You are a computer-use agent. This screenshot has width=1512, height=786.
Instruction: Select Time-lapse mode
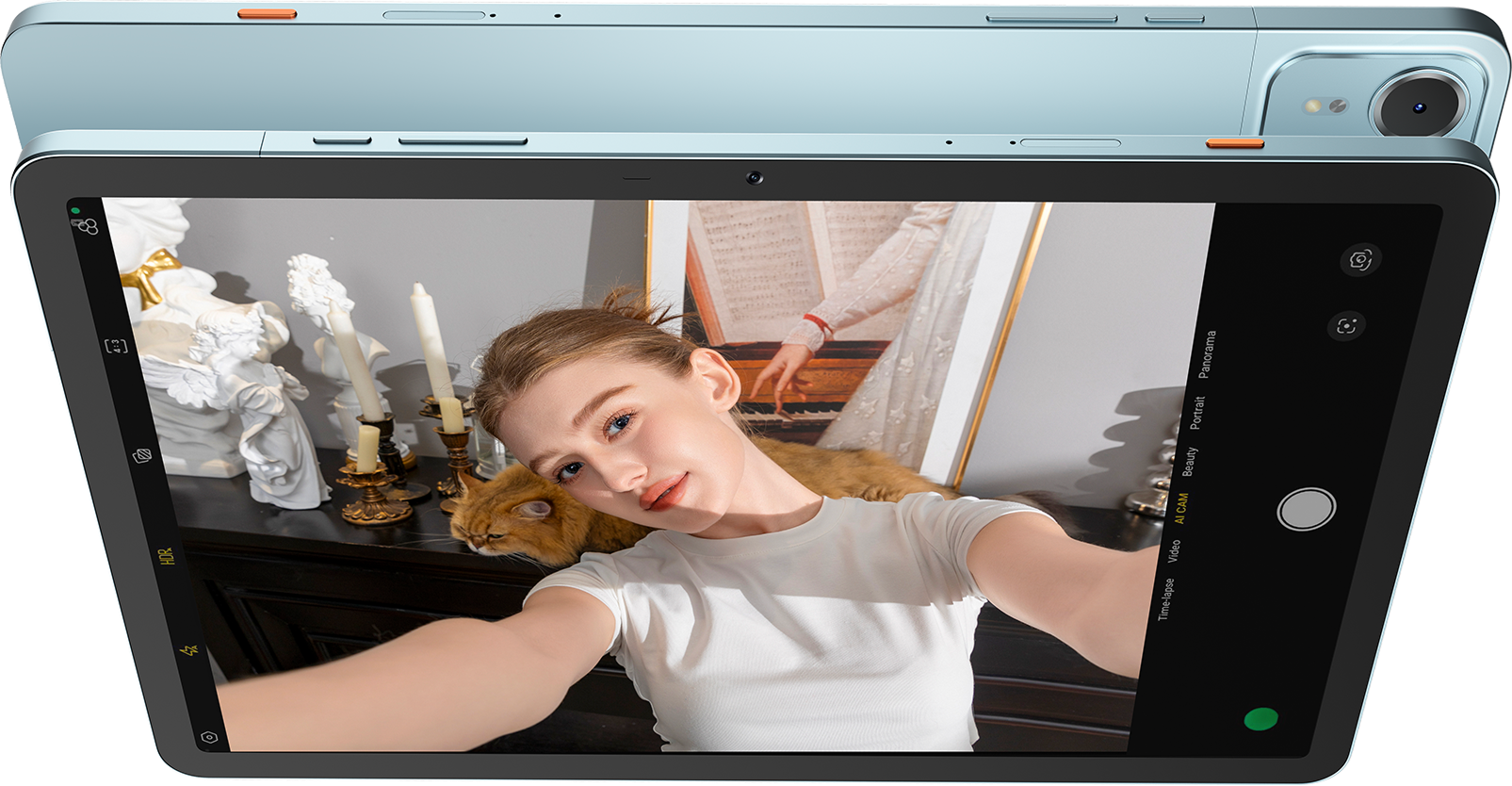[x=1165, y=598]
